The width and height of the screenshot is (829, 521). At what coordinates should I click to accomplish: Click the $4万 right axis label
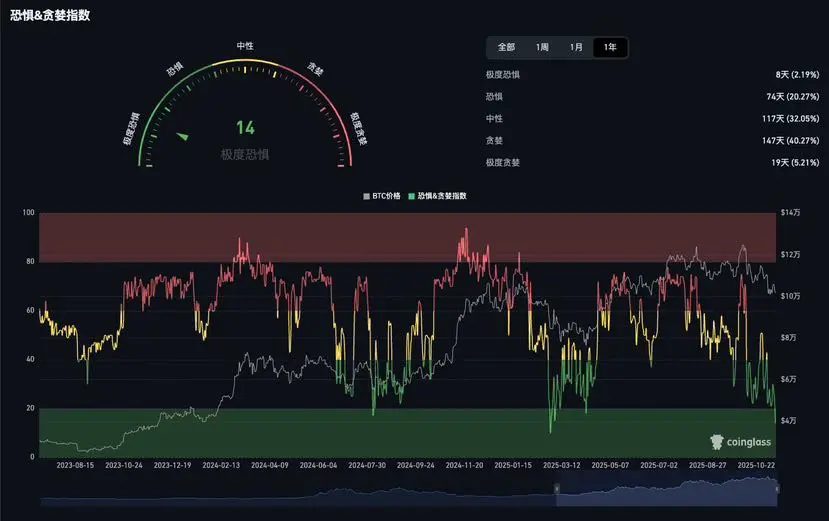click(x=788, y=421)
